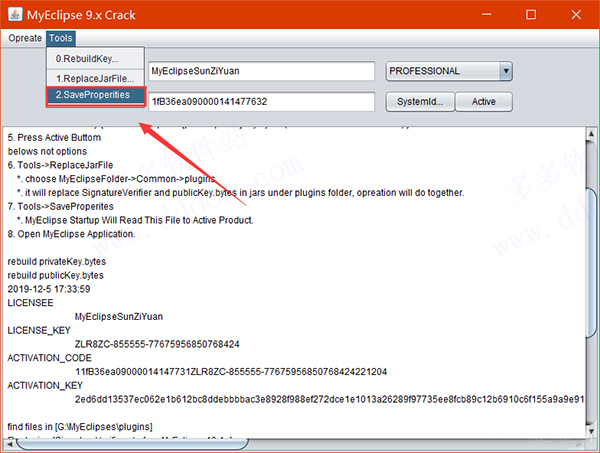Click the horizontal scrollbar thumb
Viewport: 600px width, 453px height.
[x=132, y=444]
